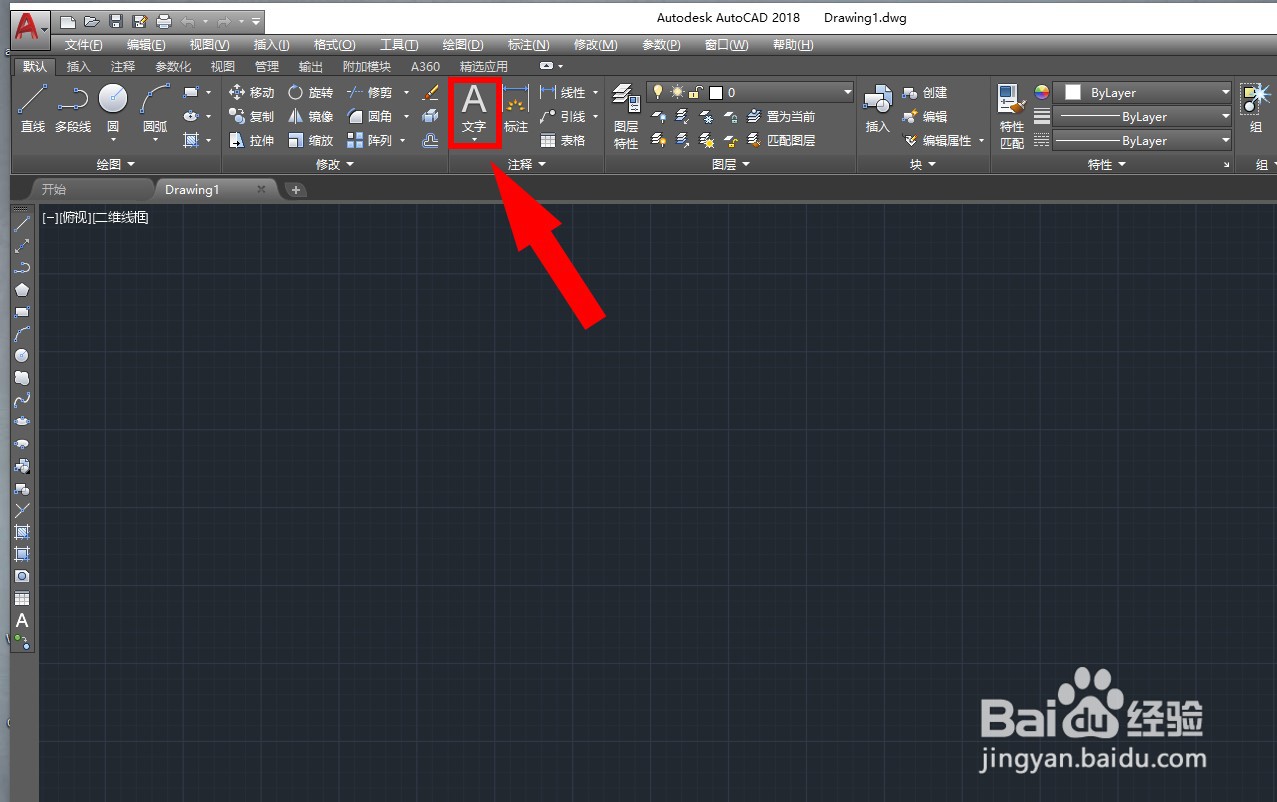Click 创建 create block button

pos(925,92)
